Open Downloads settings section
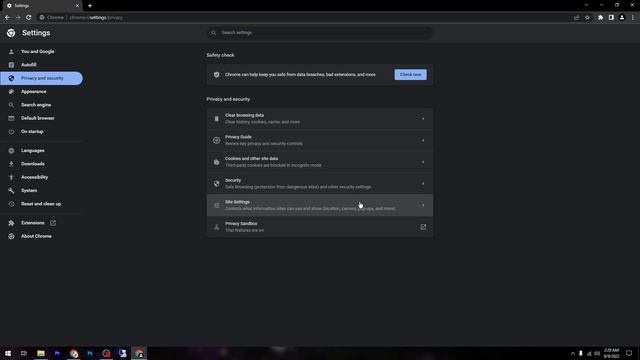Viewport: 640px width, 360px height. click(x=33, y=164)
